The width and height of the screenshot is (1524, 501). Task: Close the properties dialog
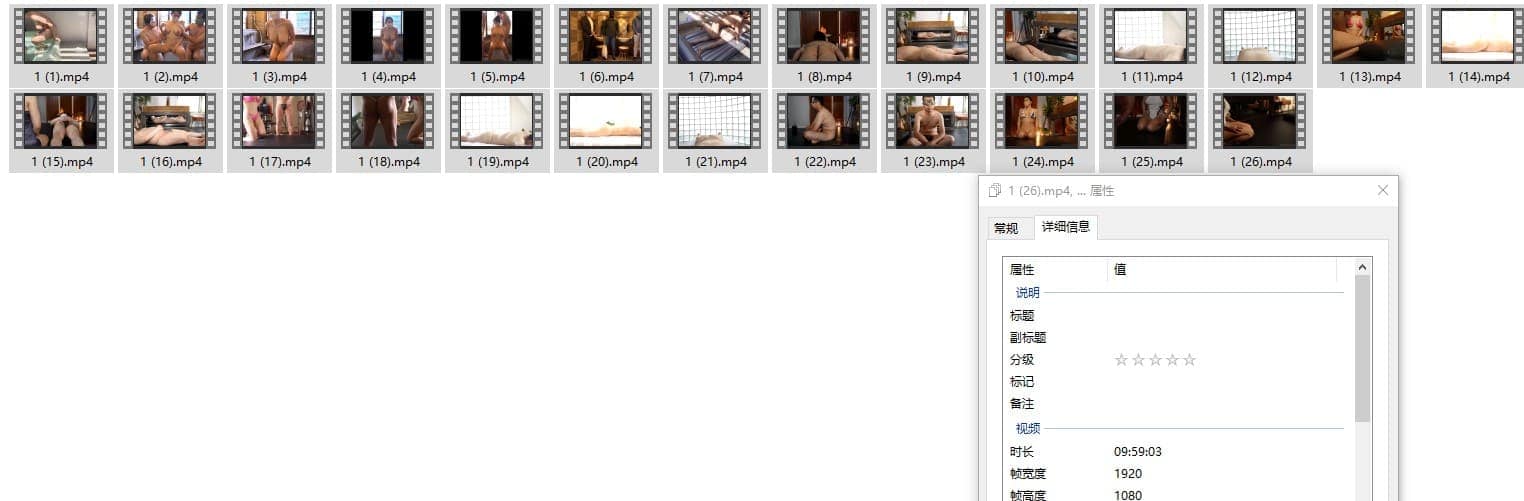pos(1382,190)
